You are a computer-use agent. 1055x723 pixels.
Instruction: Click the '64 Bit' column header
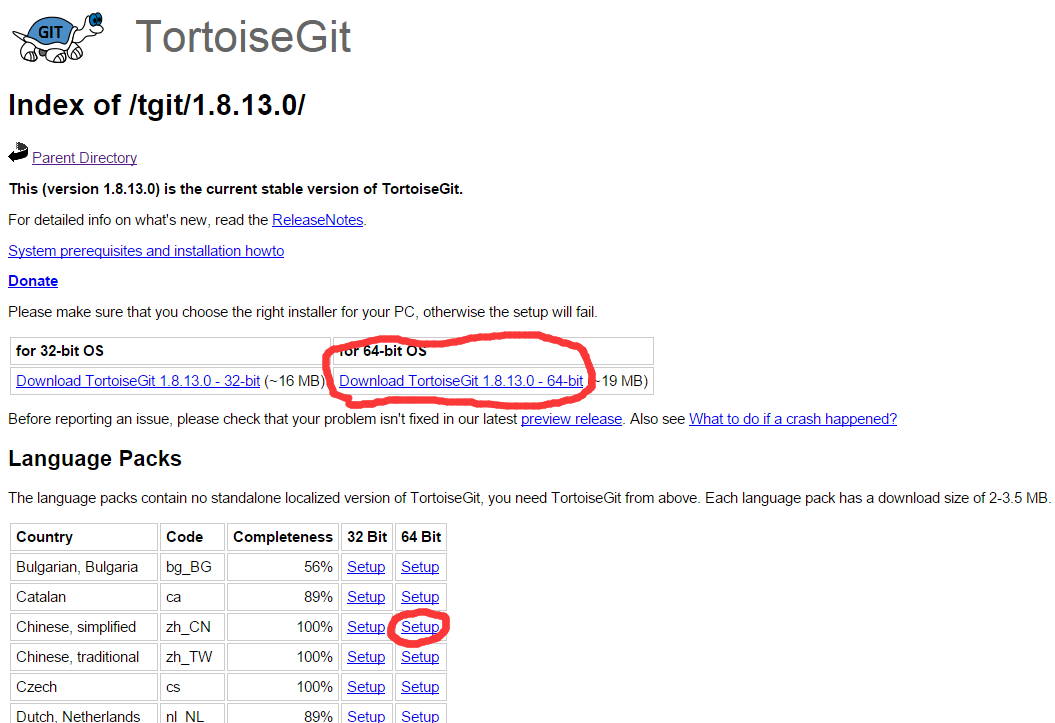tap(421, 537)
